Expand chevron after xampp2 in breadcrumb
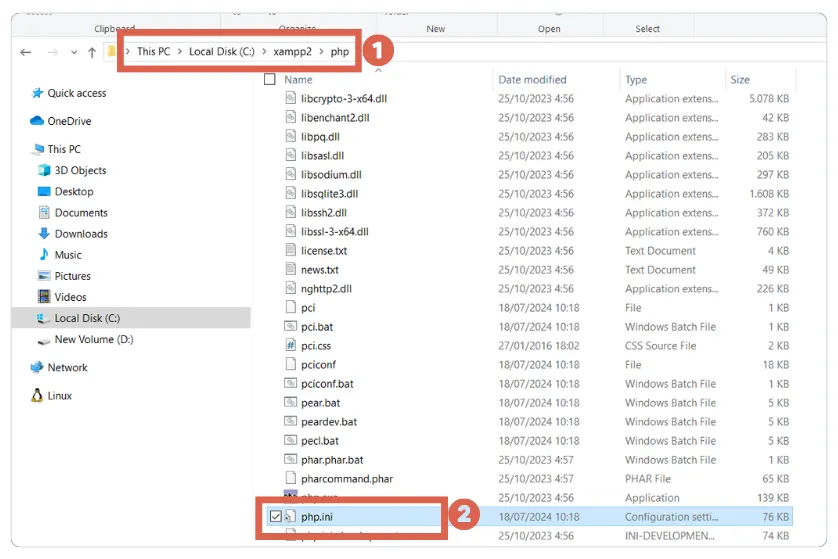This screenshot has height=559, width=838. [321, 51]
